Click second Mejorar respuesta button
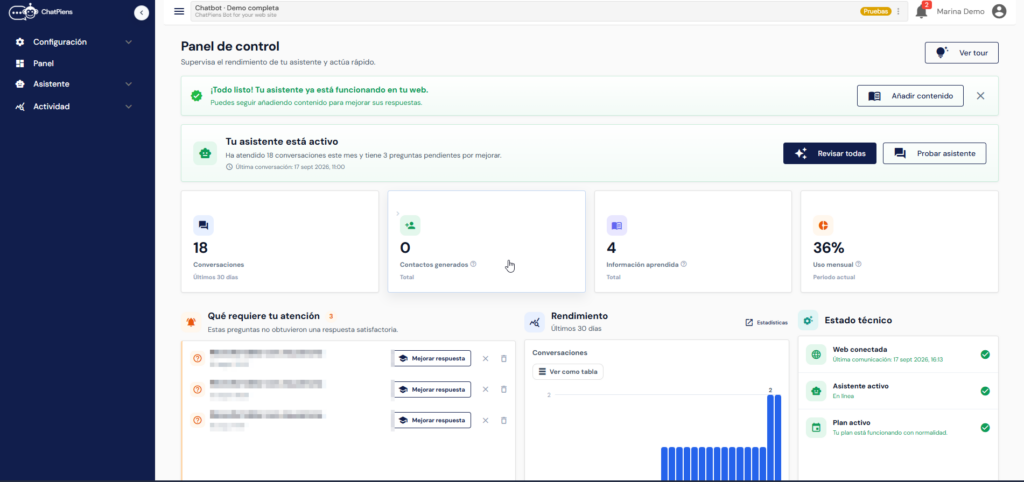The image size is (1024, 482). pos(432,389)
